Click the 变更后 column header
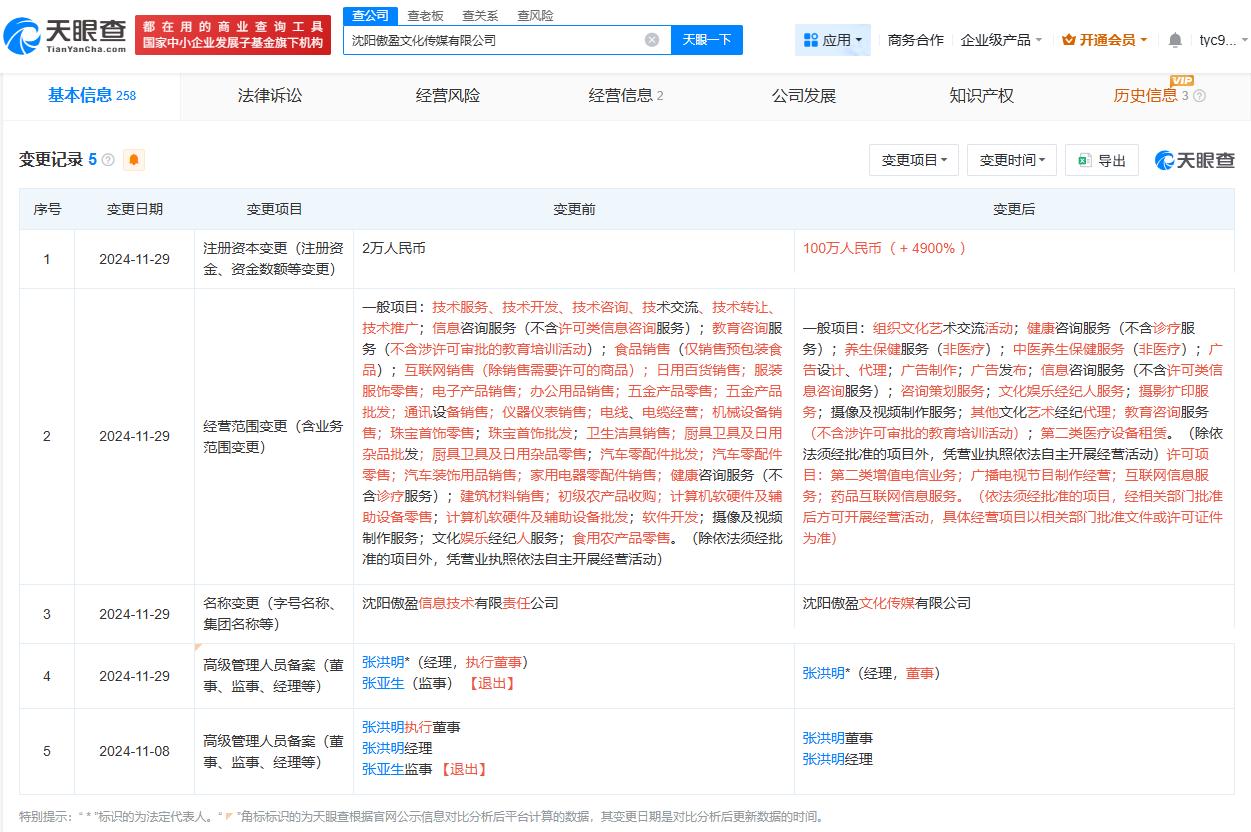Viewport: 1251px width, 832px height. pos(1014,209)
